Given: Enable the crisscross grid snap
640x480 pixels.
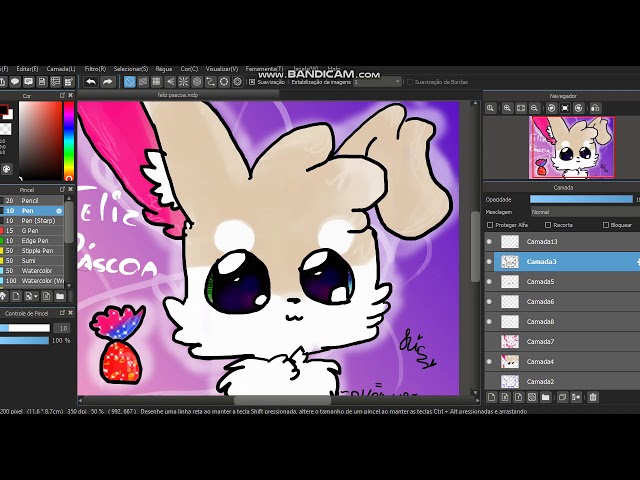Looking at the screenshot, I should click(x=156, y=82).
